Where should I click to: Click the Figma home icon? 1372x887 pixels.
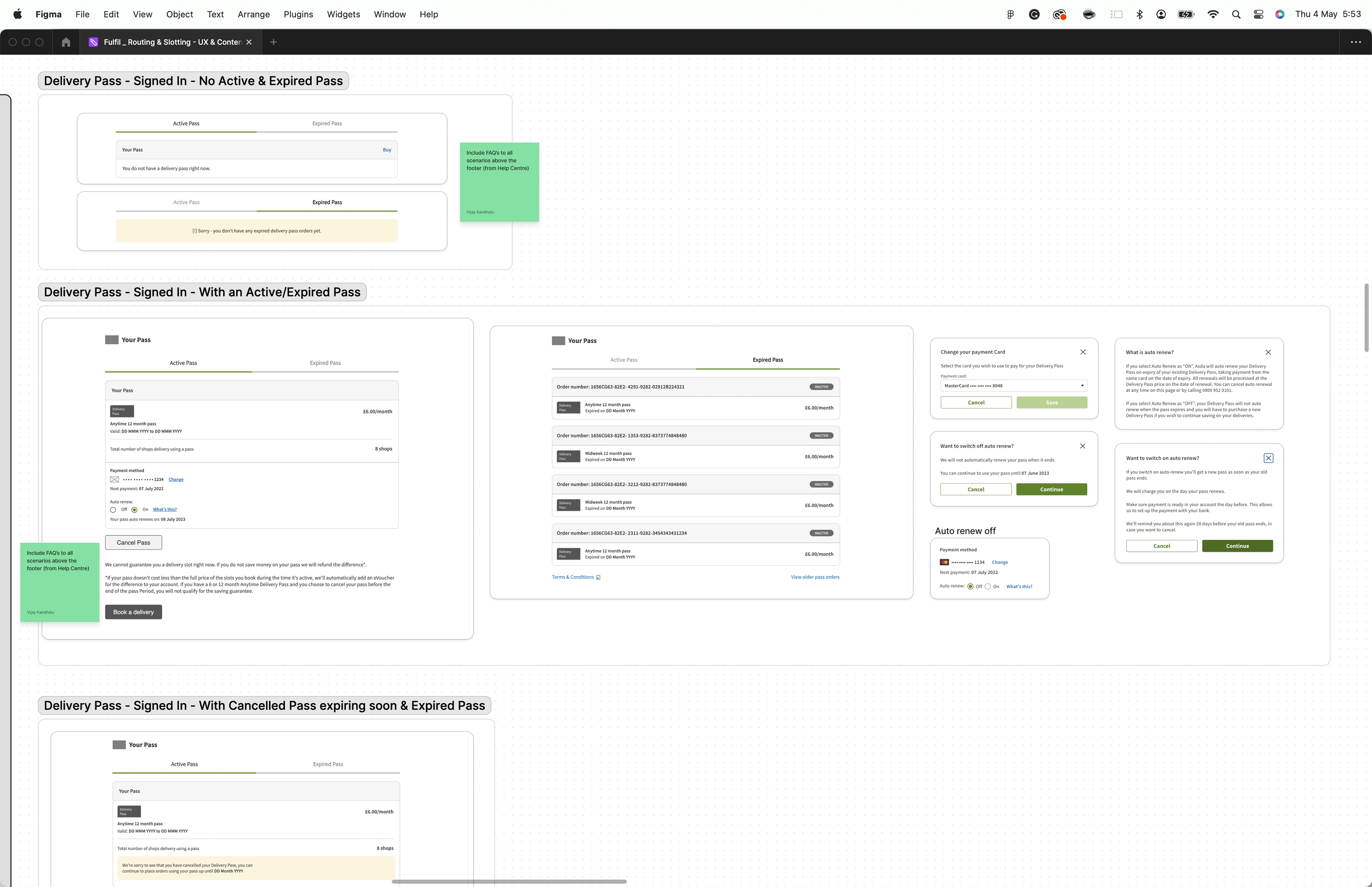click(66, 42)
